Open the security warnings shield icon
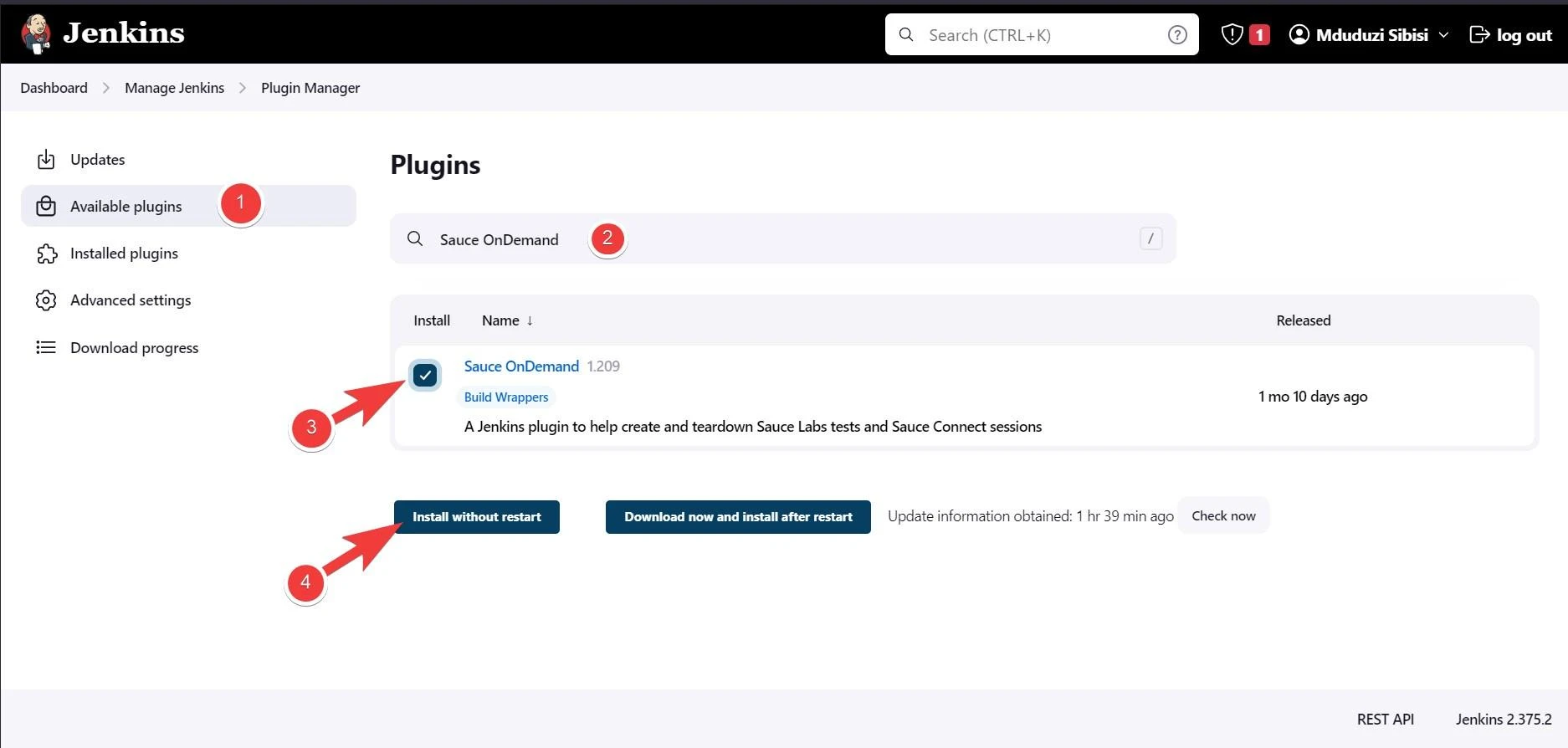Viewport: 1568px width, 748px height. 1232,34
